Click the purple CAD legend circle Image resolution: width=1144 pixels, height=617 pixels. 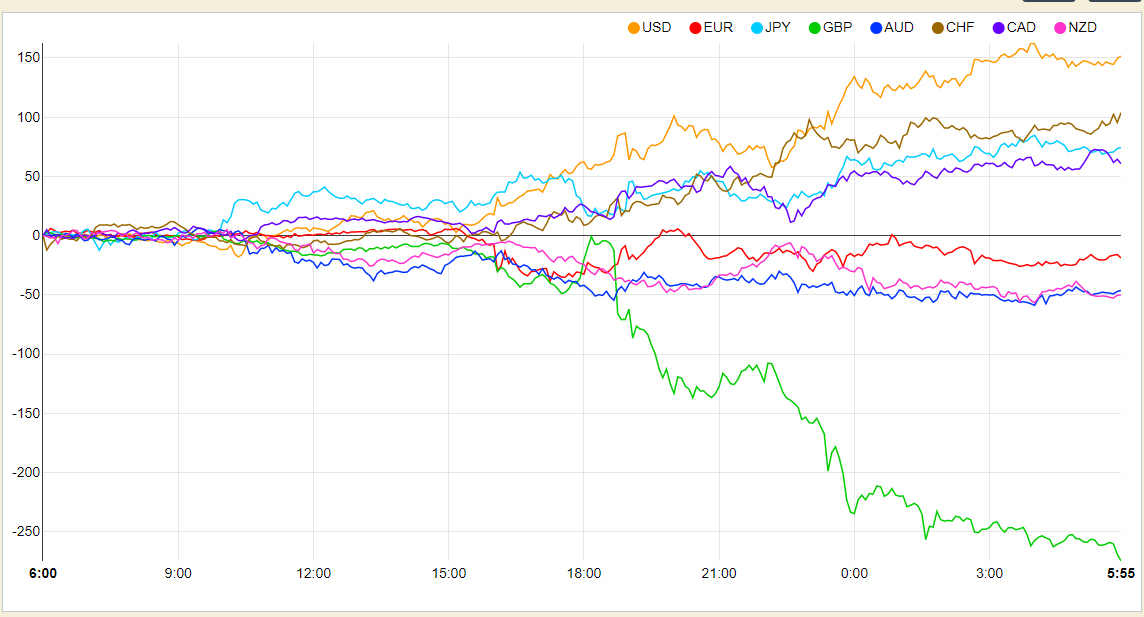click(999, 28)
